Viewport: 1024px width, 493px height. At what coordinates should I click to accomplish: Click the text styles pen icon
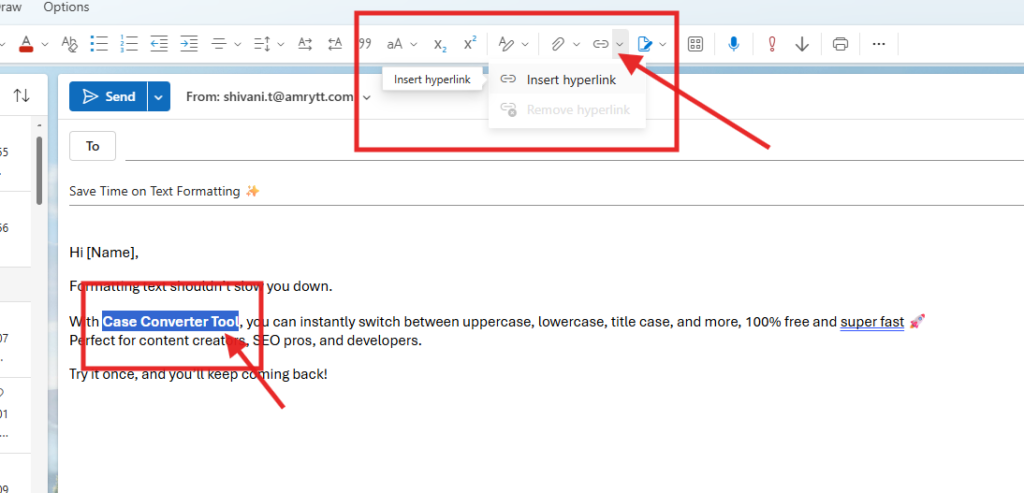pos(506,44)
